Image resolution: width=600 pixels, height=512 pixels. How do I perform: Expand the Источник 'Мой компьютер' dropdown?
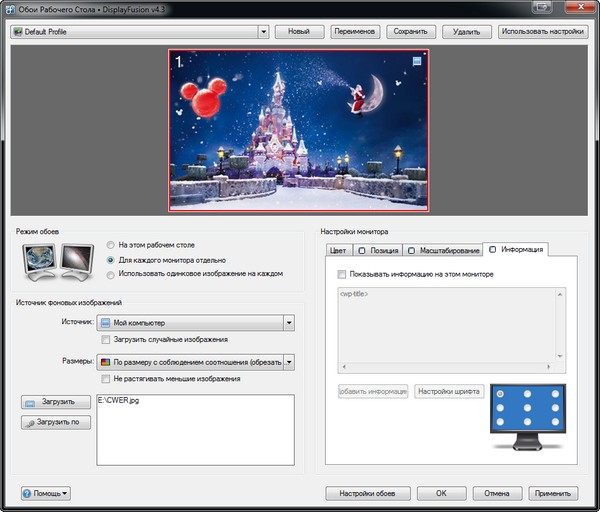point(196,323)
